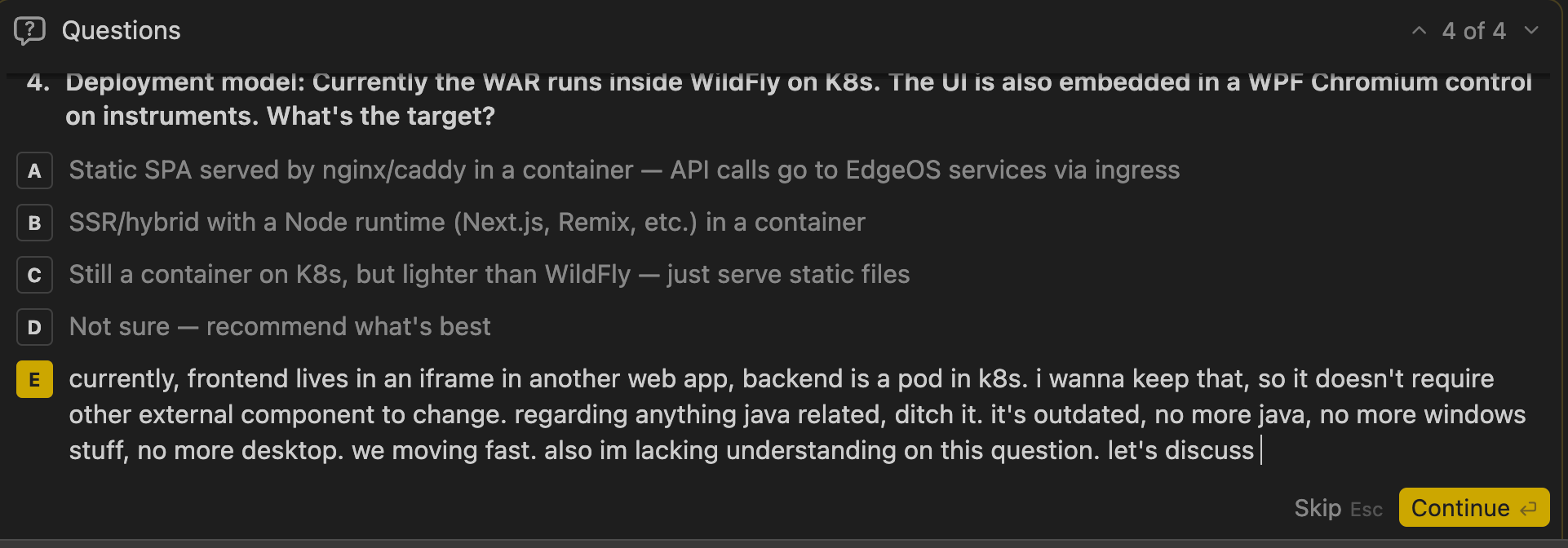Pick Not sure — recommend what's best
This screenshot has height=548, width=1568.
(279, 327)
